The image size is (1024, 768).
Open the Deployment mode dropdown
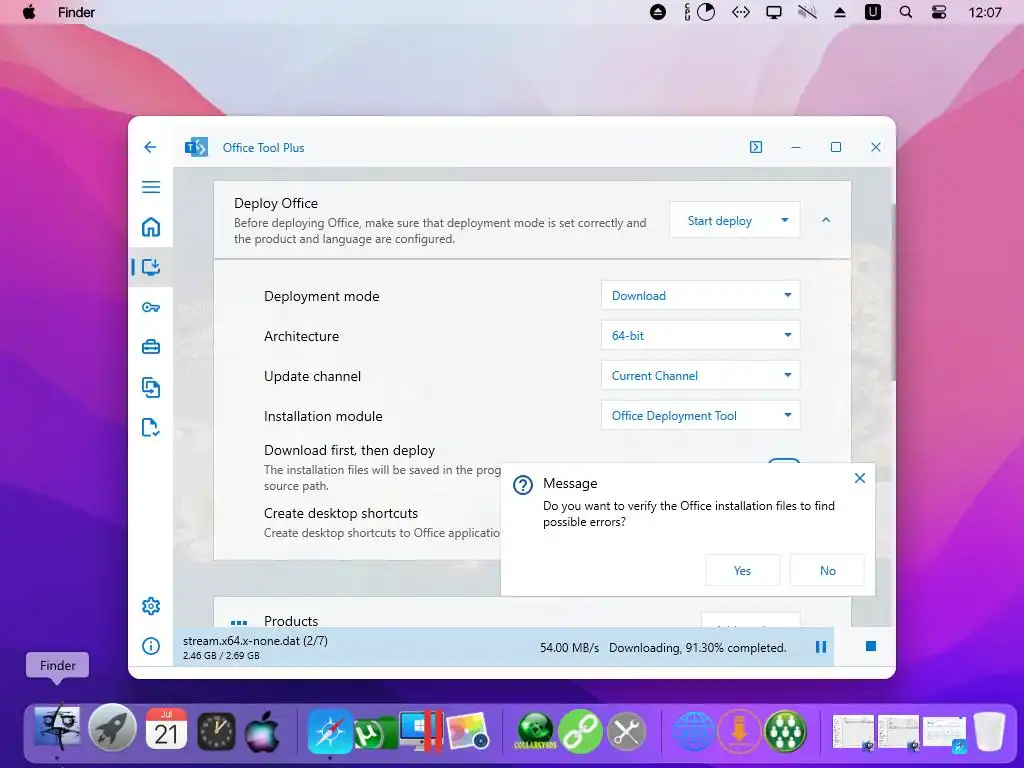coord(700,295)
